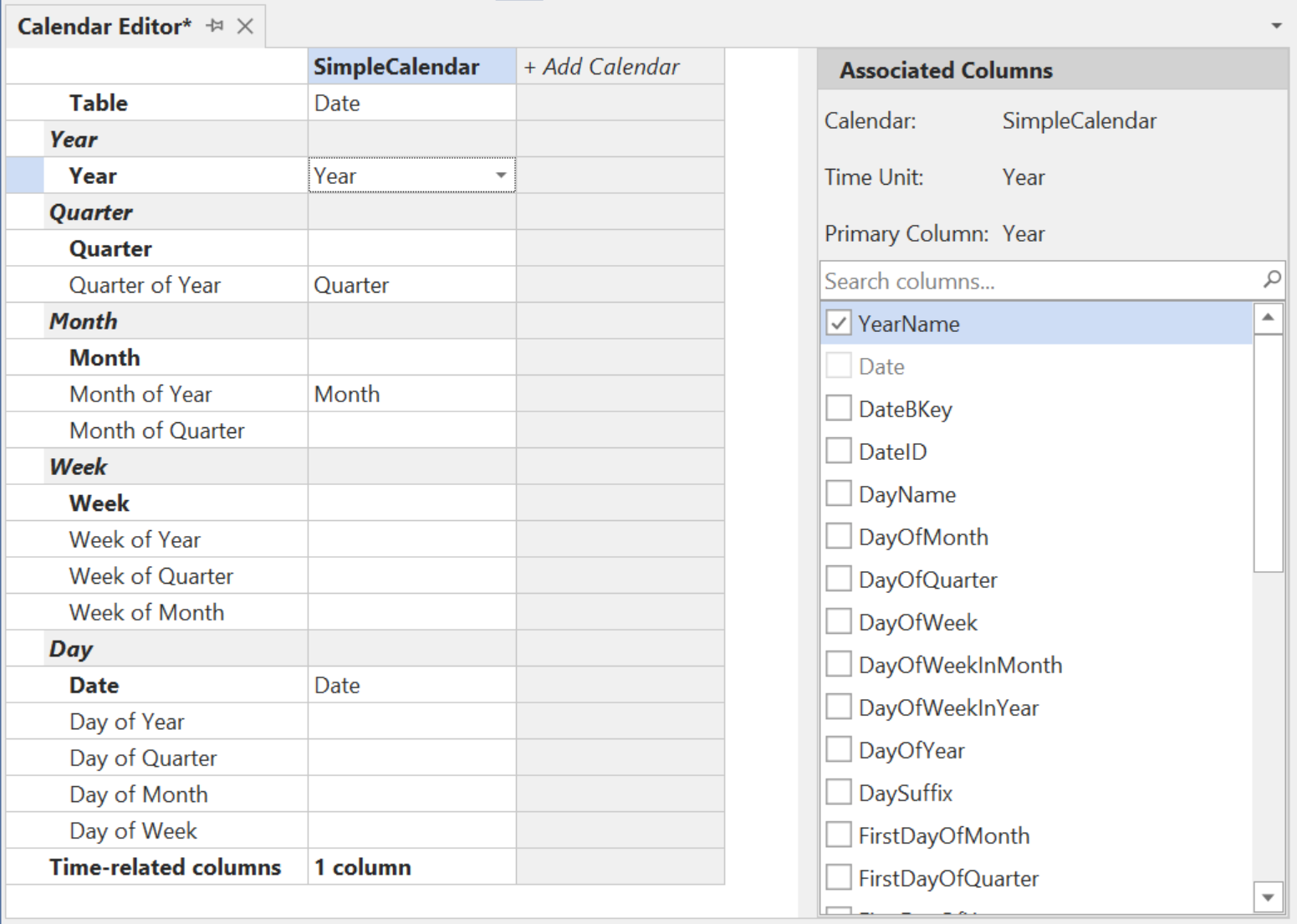Open the document window dropdown arrow at top right

[1276, 25]
